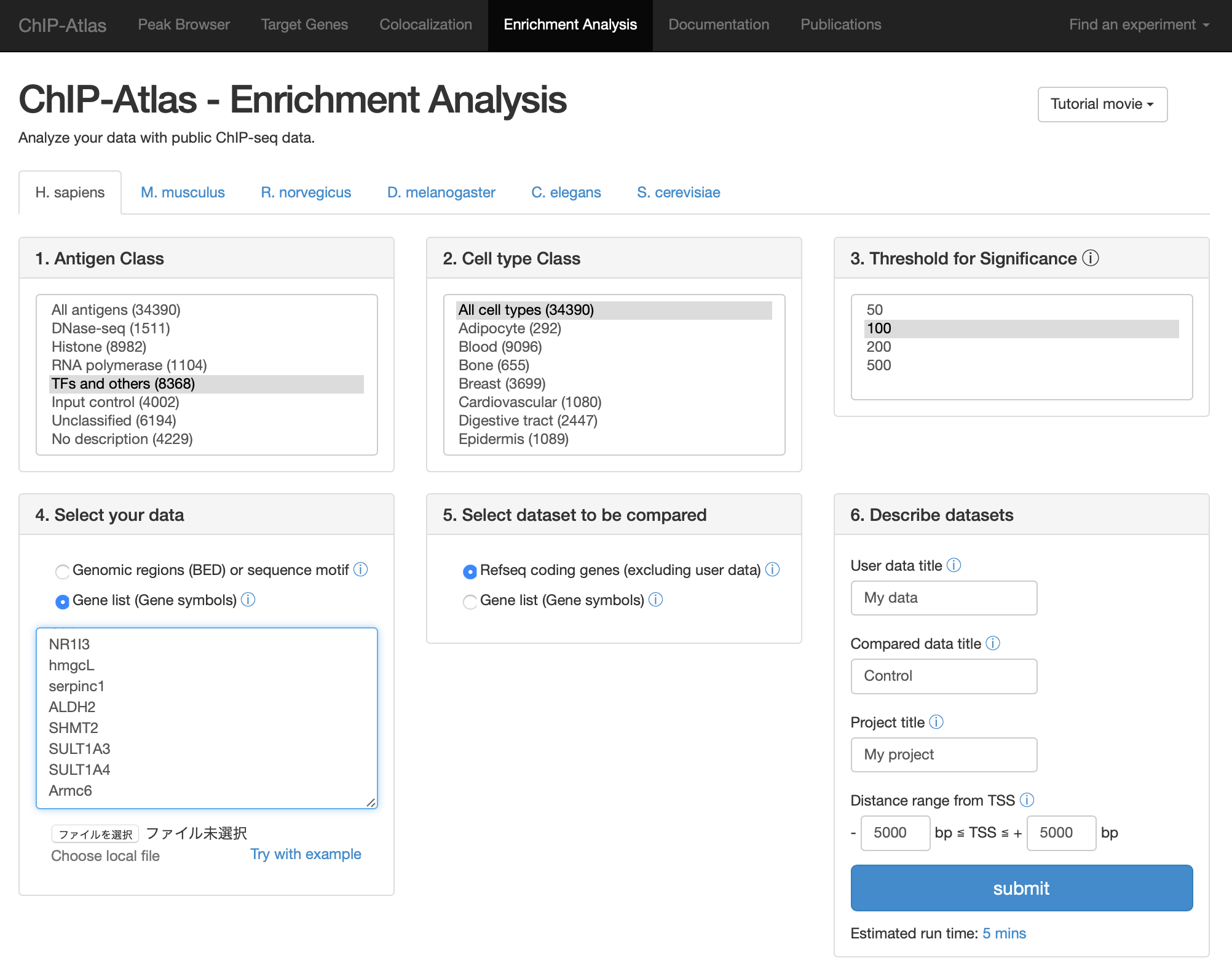The width and height of the screenshot is (1232, 979).
Task: Select All cell types (34390) option
Action: point(614,310)
